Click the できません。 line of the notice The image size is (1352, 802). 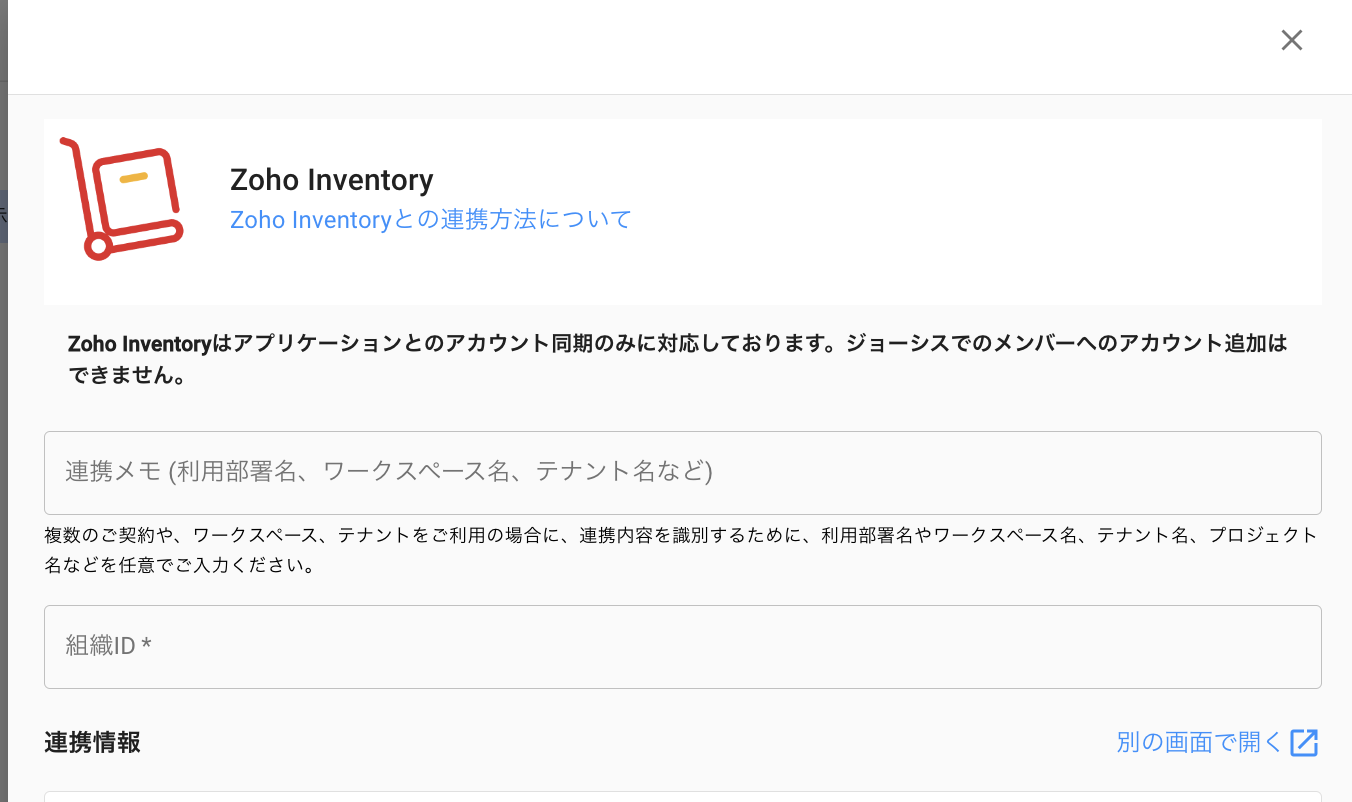click(126, 379)
